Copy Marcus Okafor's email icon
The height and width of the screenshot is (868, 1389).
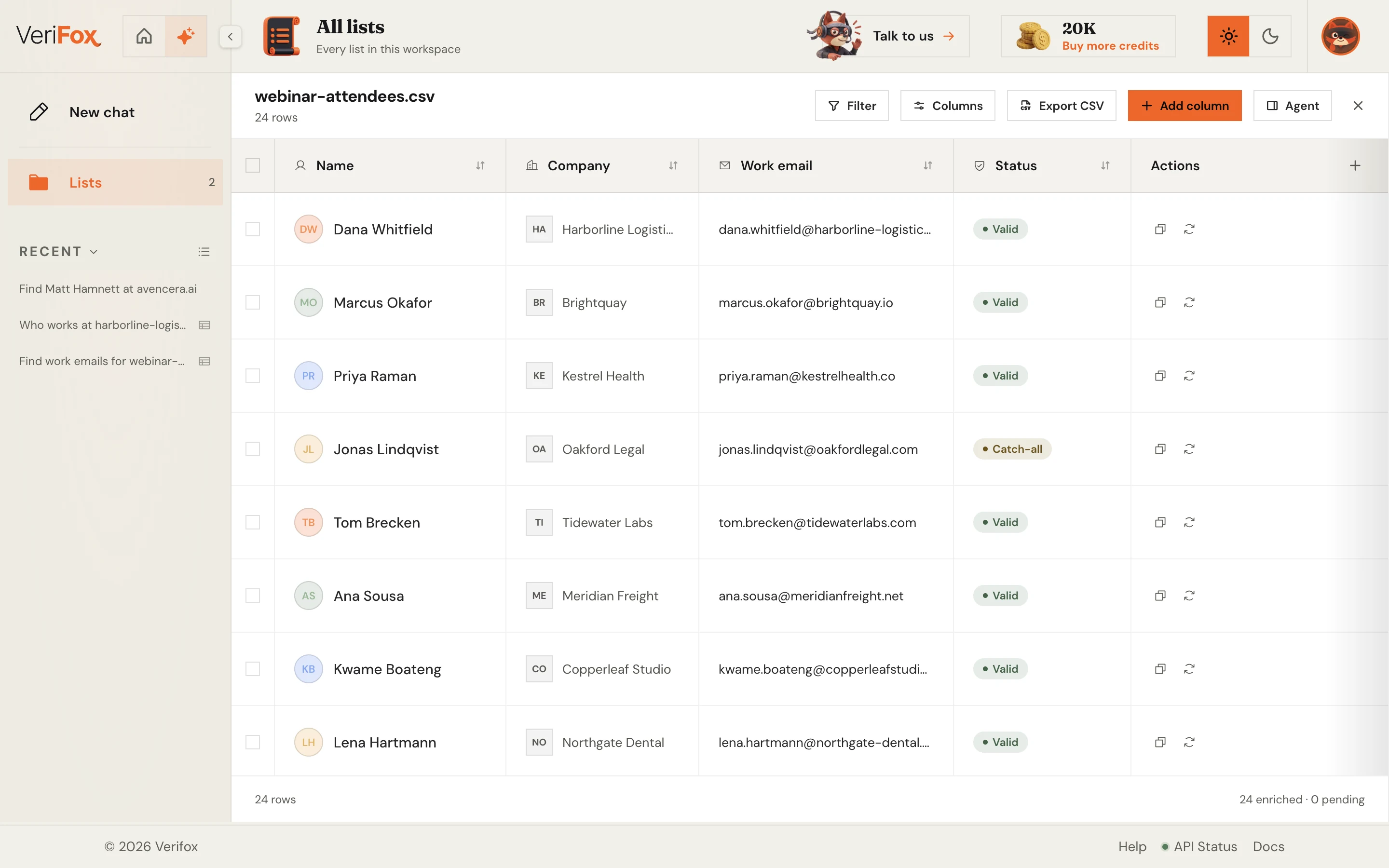coord(1160,302)
